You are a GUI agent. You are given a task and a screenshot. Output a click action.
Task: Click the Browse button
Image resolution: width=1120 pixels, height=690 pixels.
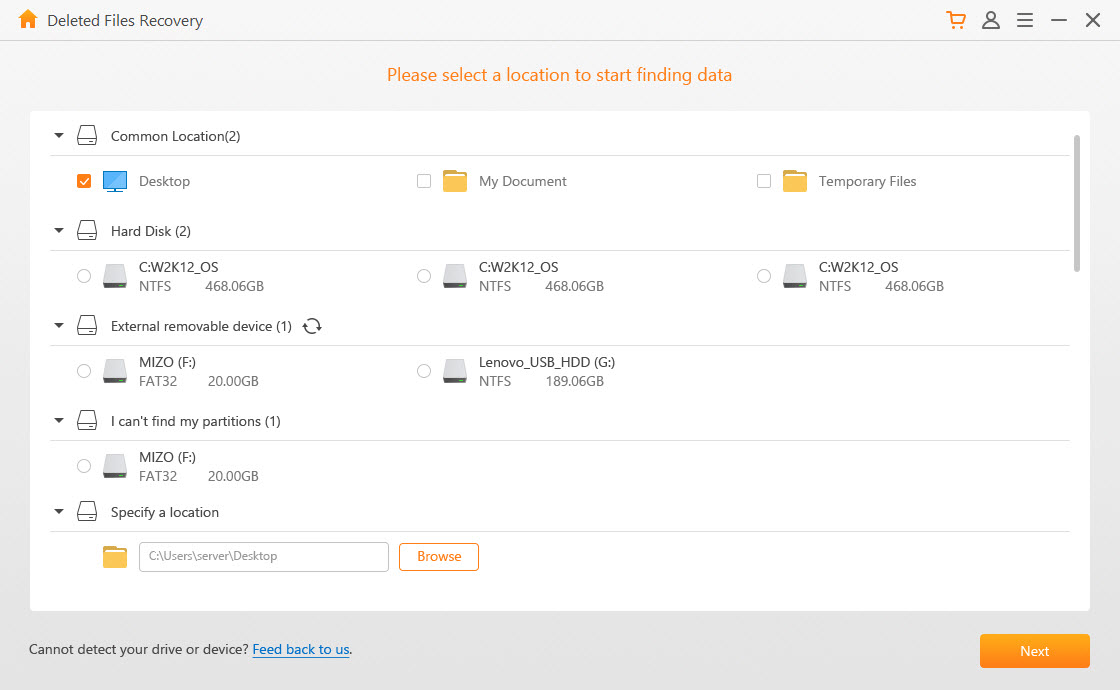point(438,556)
